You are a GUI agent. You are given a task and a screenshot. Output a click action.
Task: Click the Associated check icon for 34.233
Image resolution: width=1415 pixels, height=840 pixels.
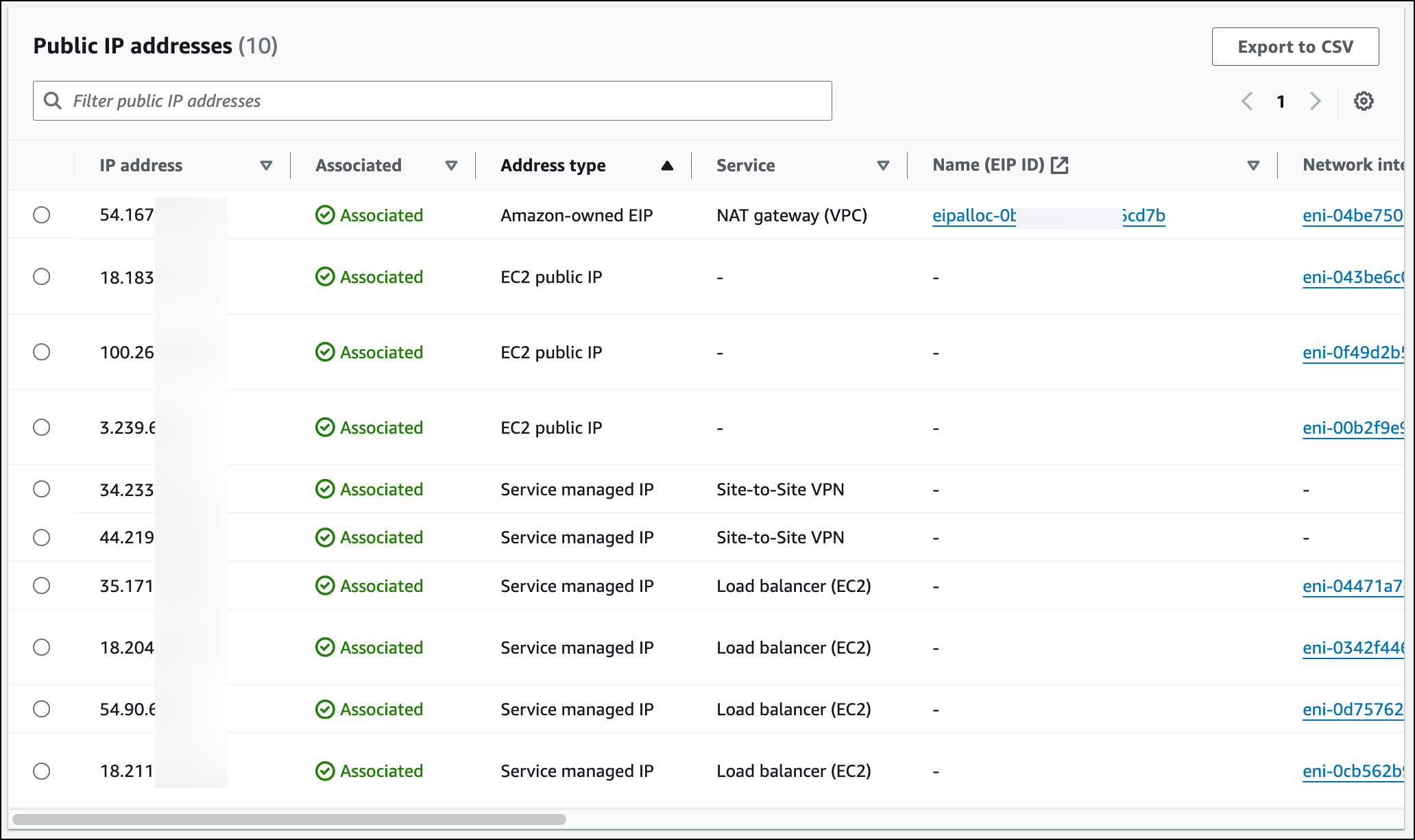(325, 489)
